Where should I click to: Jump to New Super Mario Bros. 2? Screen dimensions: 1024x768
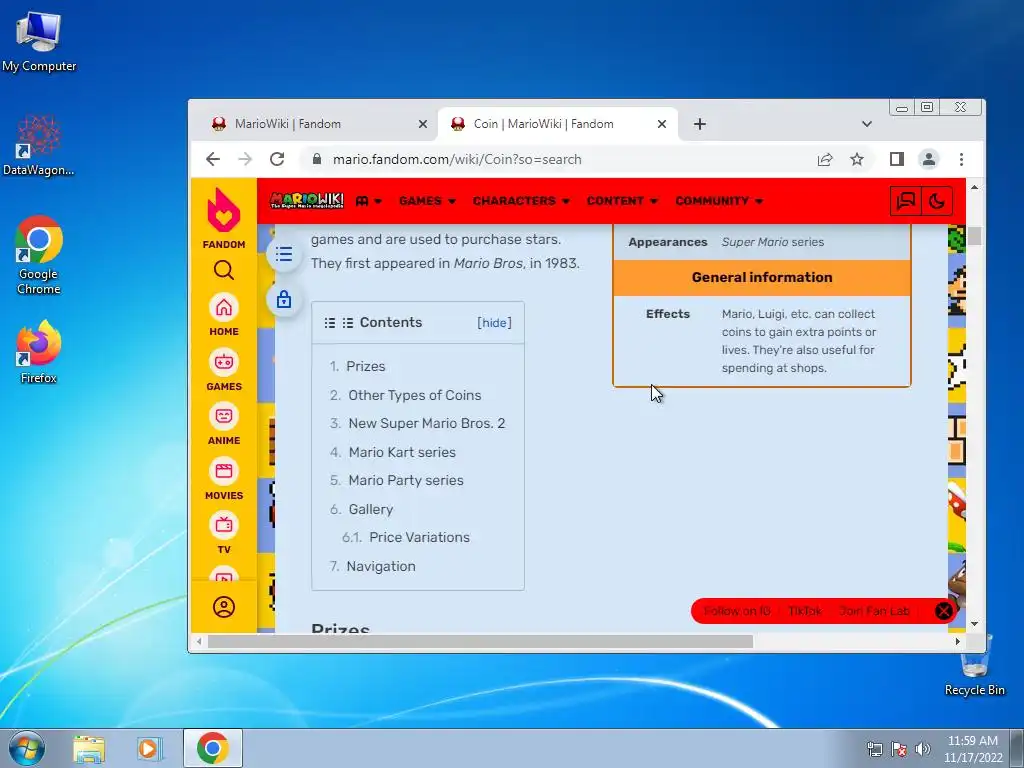pyautogui.click(x=426, y=423)
